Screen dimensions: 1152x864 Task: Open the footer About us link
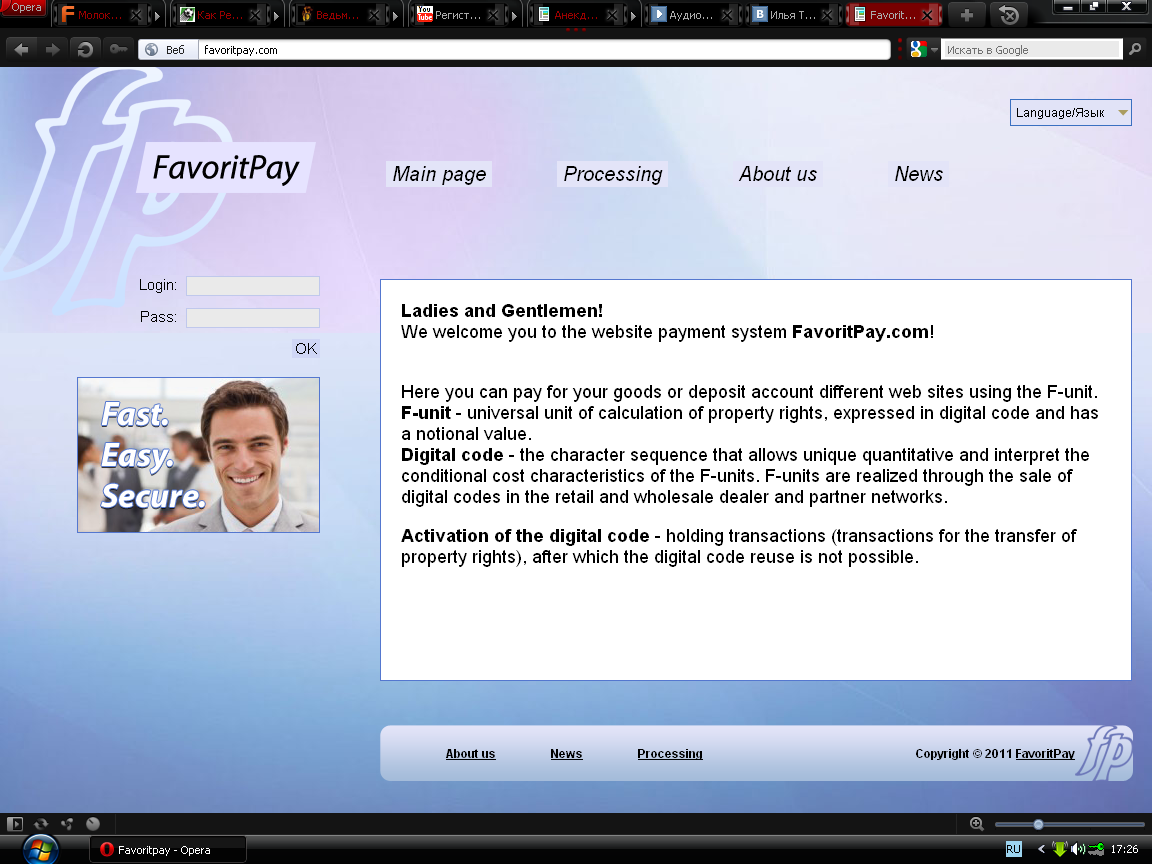pyautogui.click(x=470, y=754)
